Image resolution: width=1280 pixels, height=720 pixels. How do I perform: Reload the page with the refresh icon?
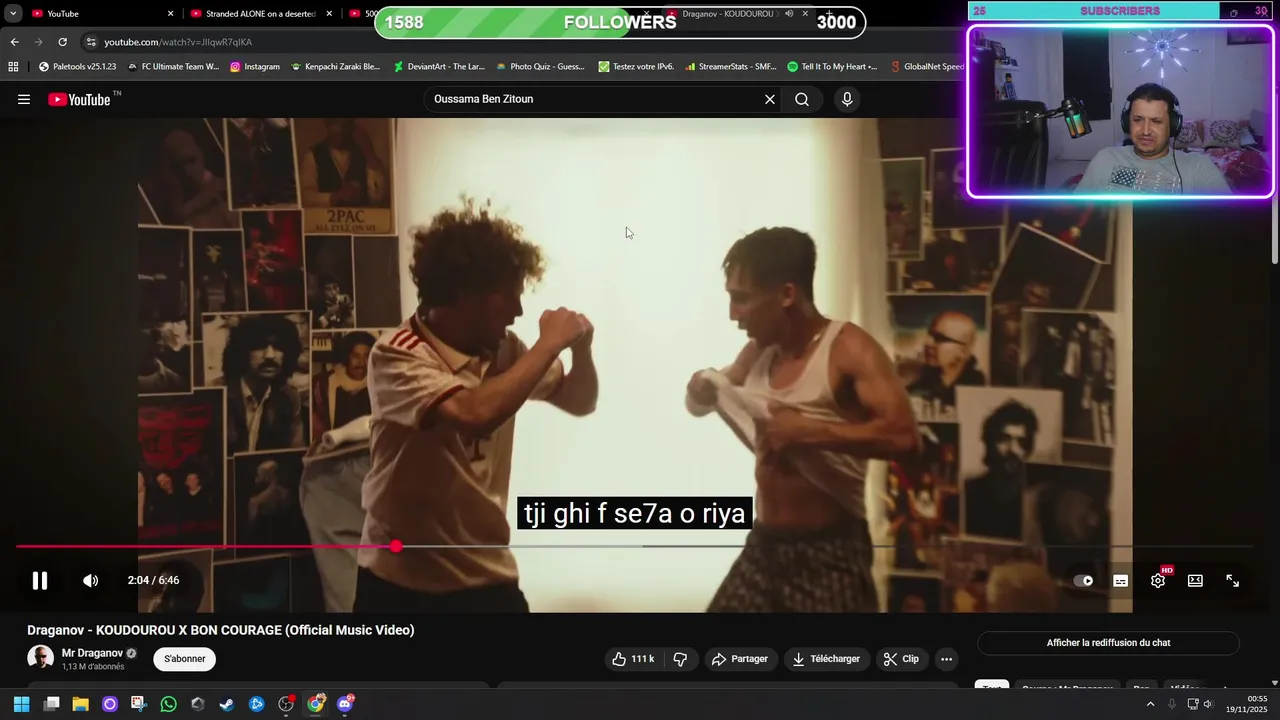point(62,42)
